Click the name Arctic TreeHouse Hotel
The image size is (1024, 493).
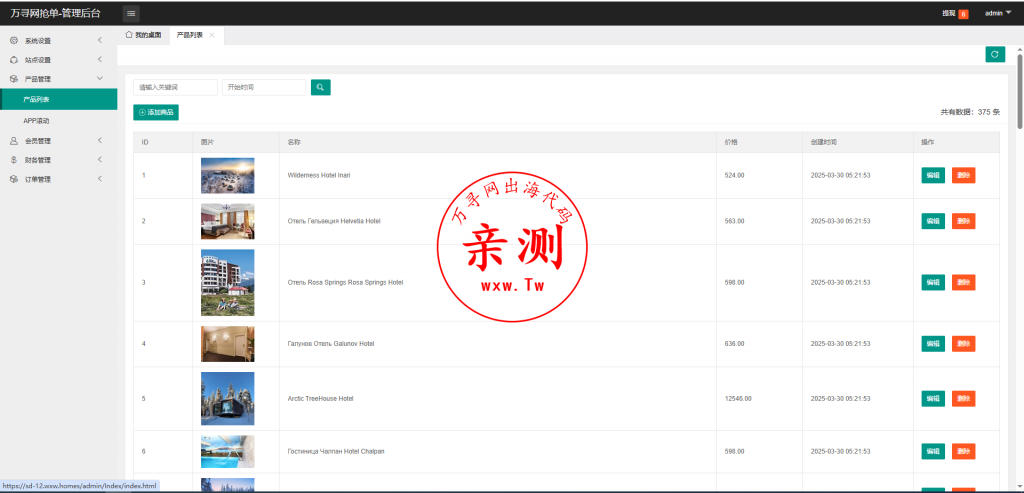[x=320, y=398]
